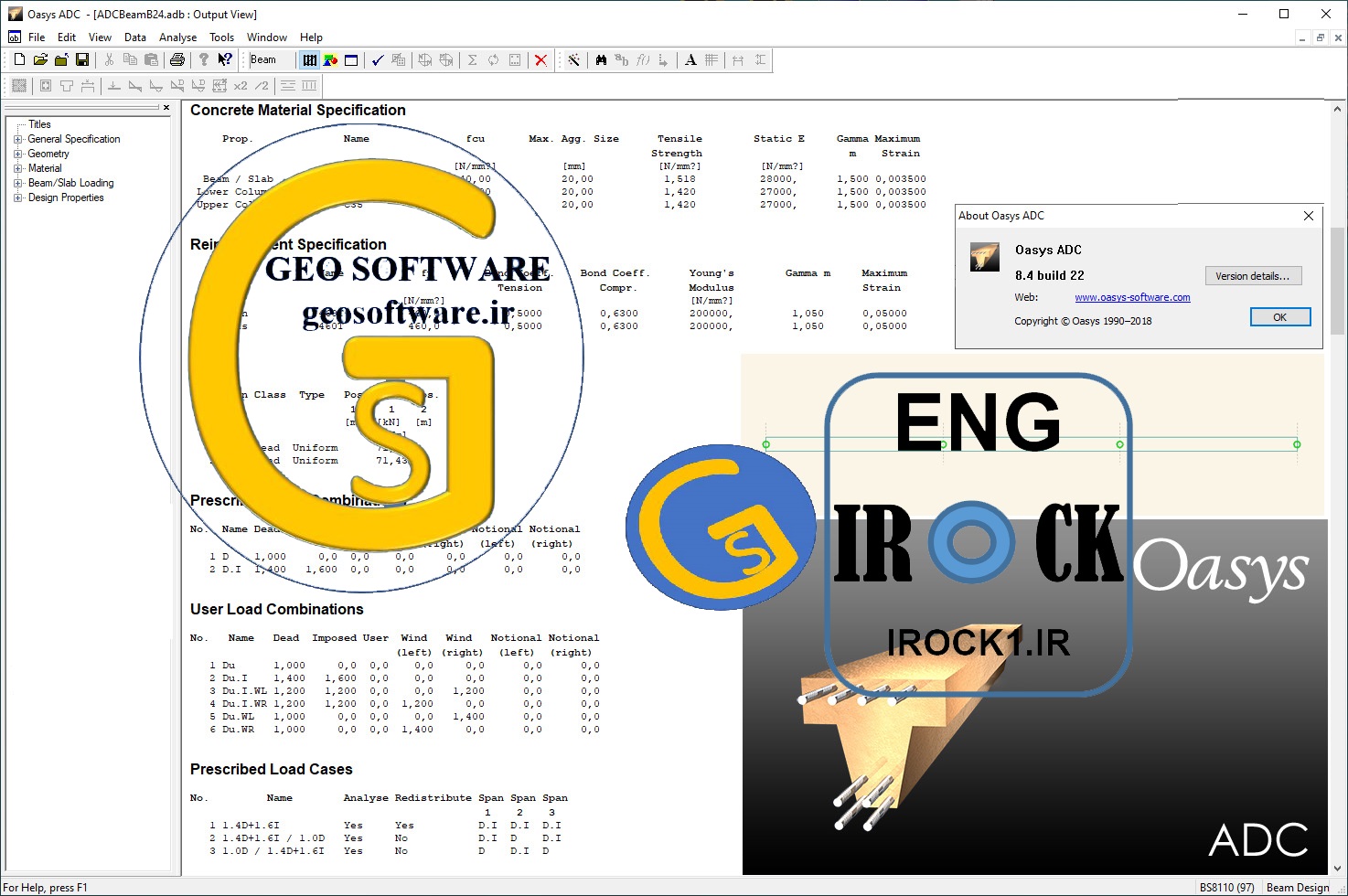
Task: Click the hatched pattern icon on second toolbar
Action: point(19,86)
